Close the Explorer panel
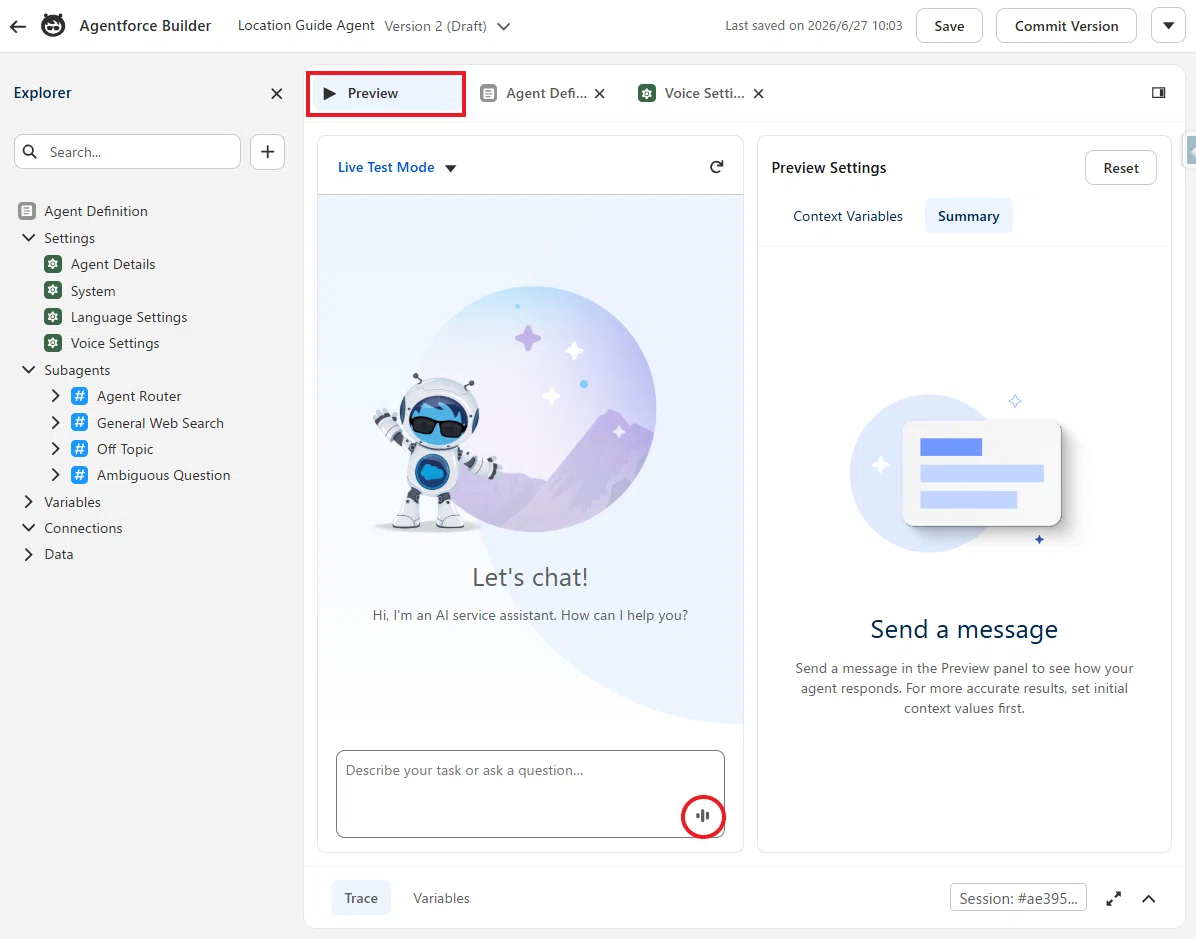Screen dimensions: 1196x939 pyautogui.click(x=277, y=93)
